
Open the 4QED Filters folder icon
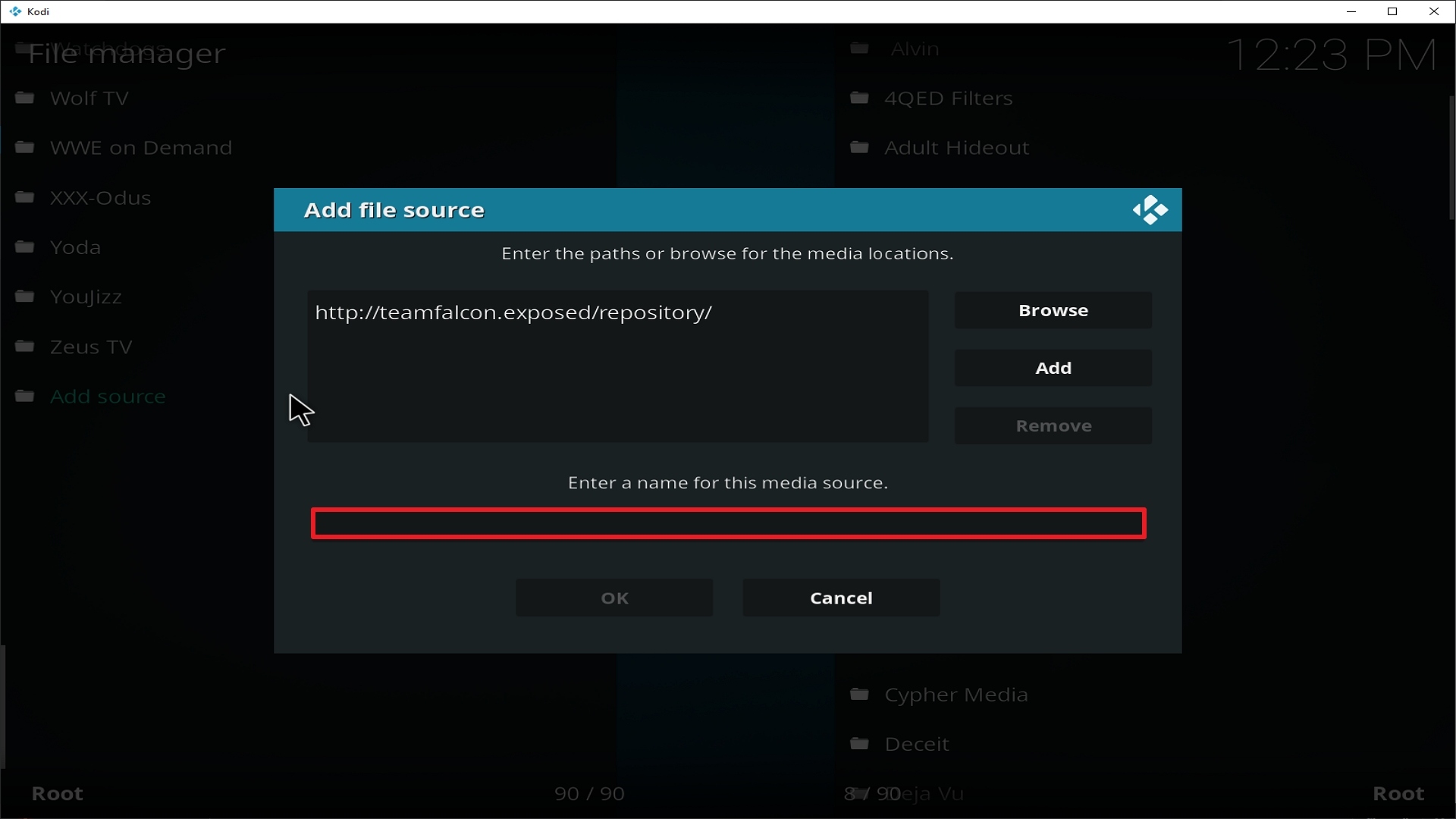(x=859, y=98)
